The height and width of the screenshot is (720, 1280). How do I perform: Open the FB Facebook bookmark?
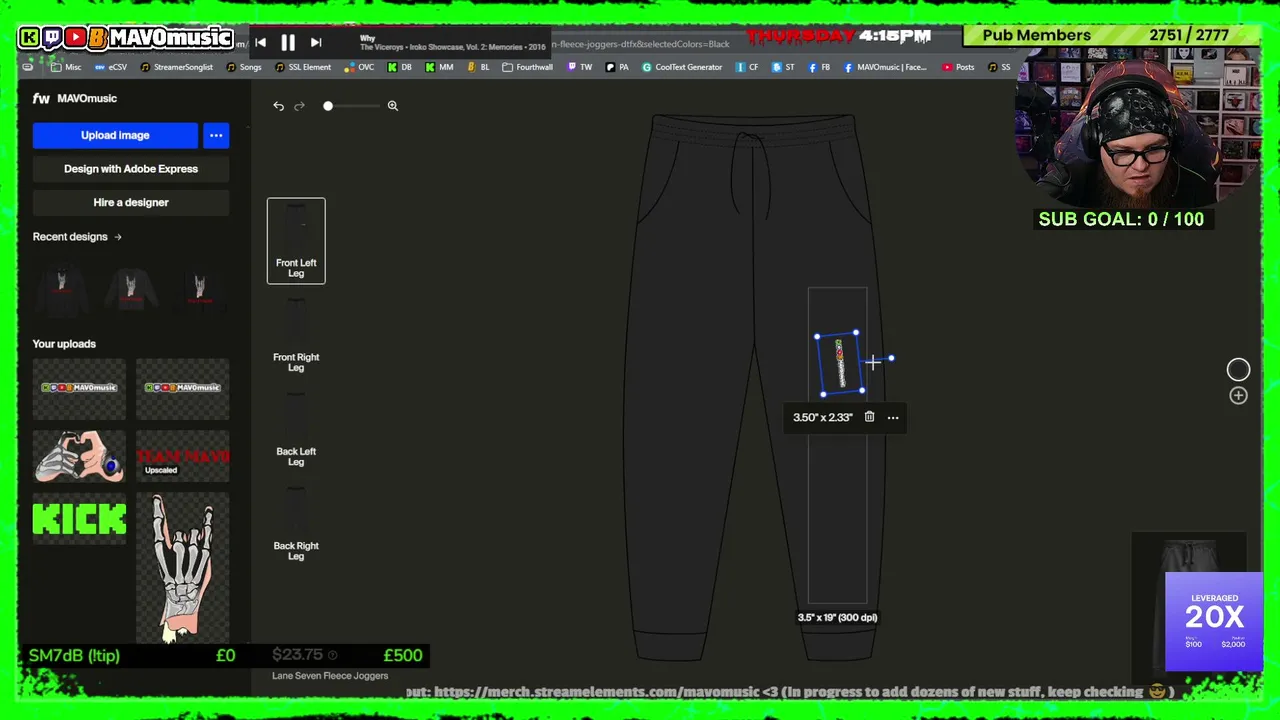pos(819,67)
